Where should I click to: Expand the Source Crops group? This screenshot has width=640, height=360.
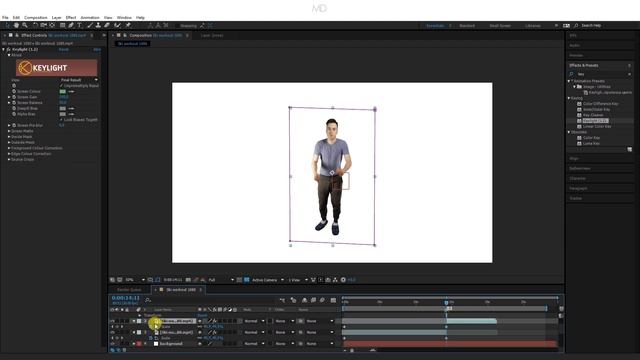tap(9, 160)
